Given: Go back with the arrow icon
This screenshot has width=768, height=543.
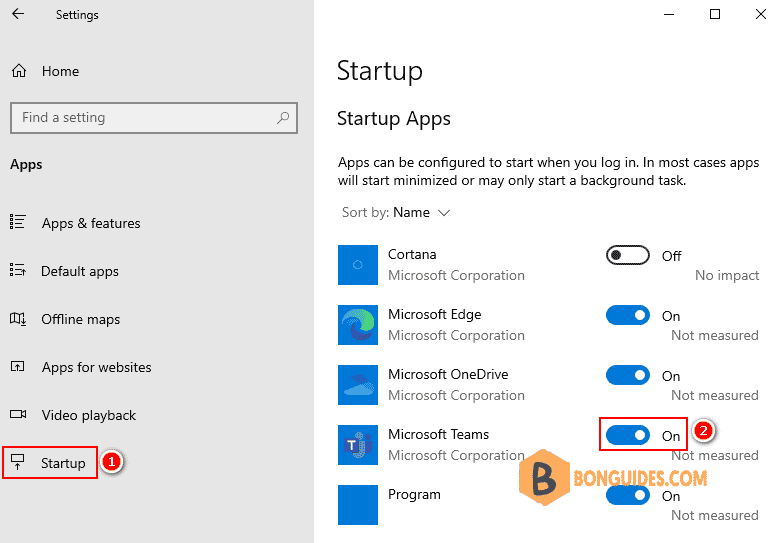Looking at the screenshot, I should point(18,14).
